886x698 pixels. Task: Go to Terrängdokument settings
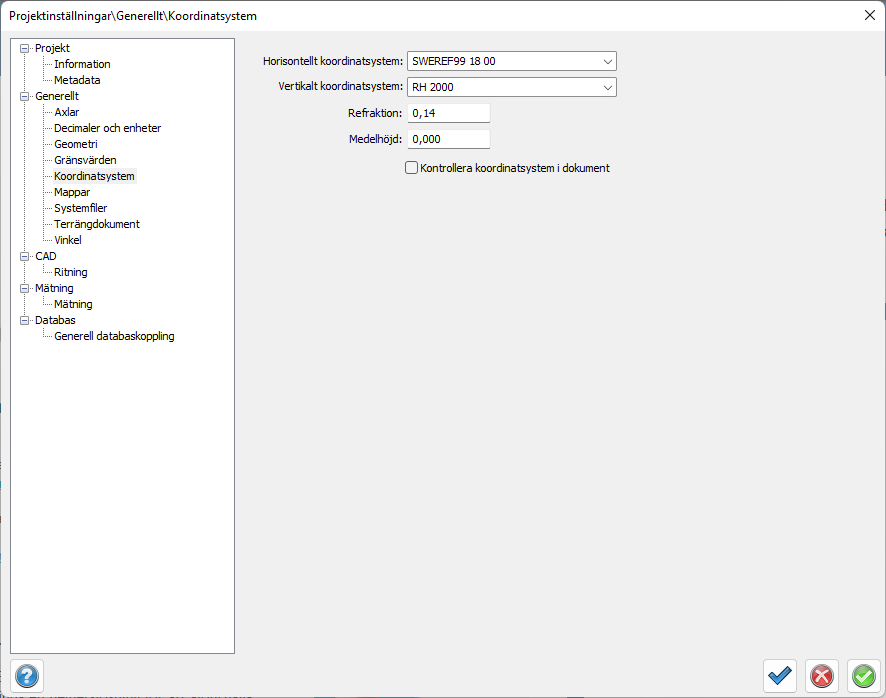point(96,224)
